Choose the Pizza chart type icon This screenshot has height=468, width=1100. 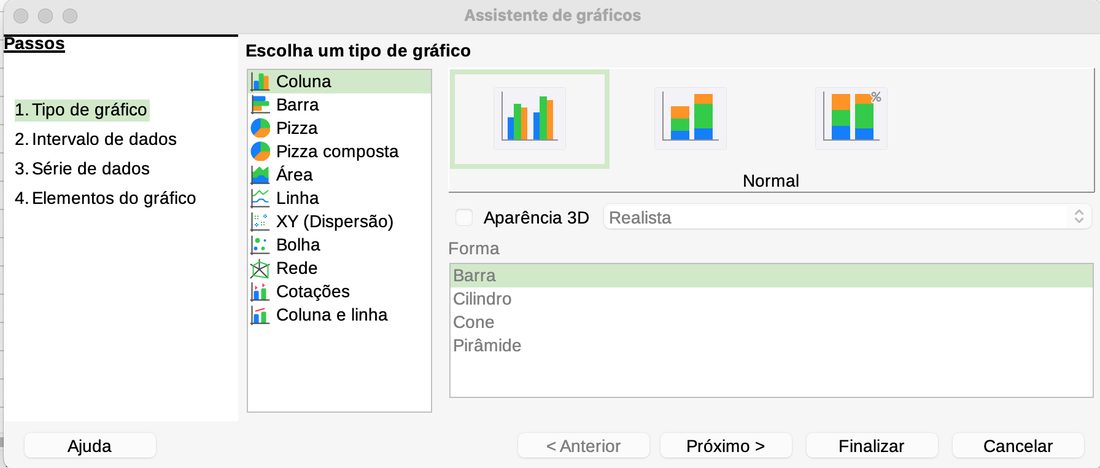260,128
